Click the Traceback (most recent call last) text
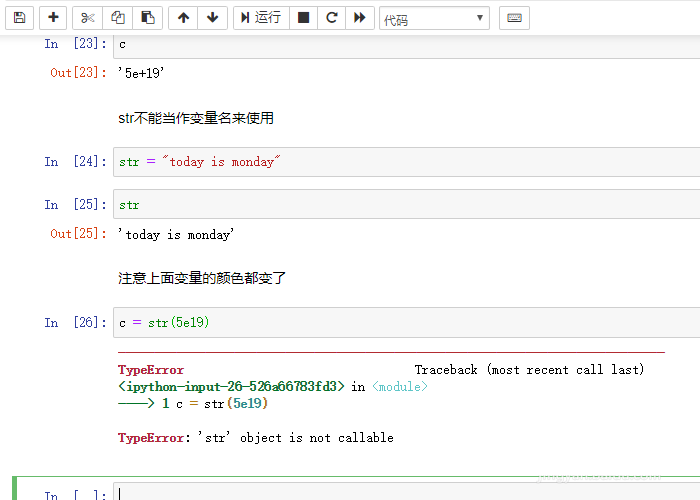 pyautogui.click(x=529, y=370)
